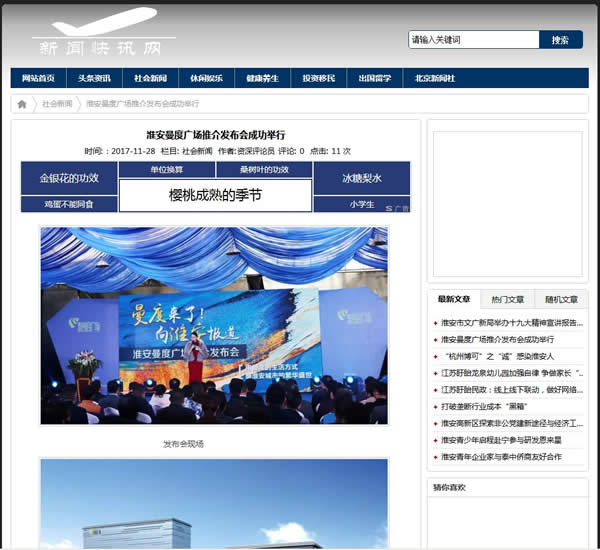
Task: Open 头条资讯 navigation item
Action: (x=94, y=78)
